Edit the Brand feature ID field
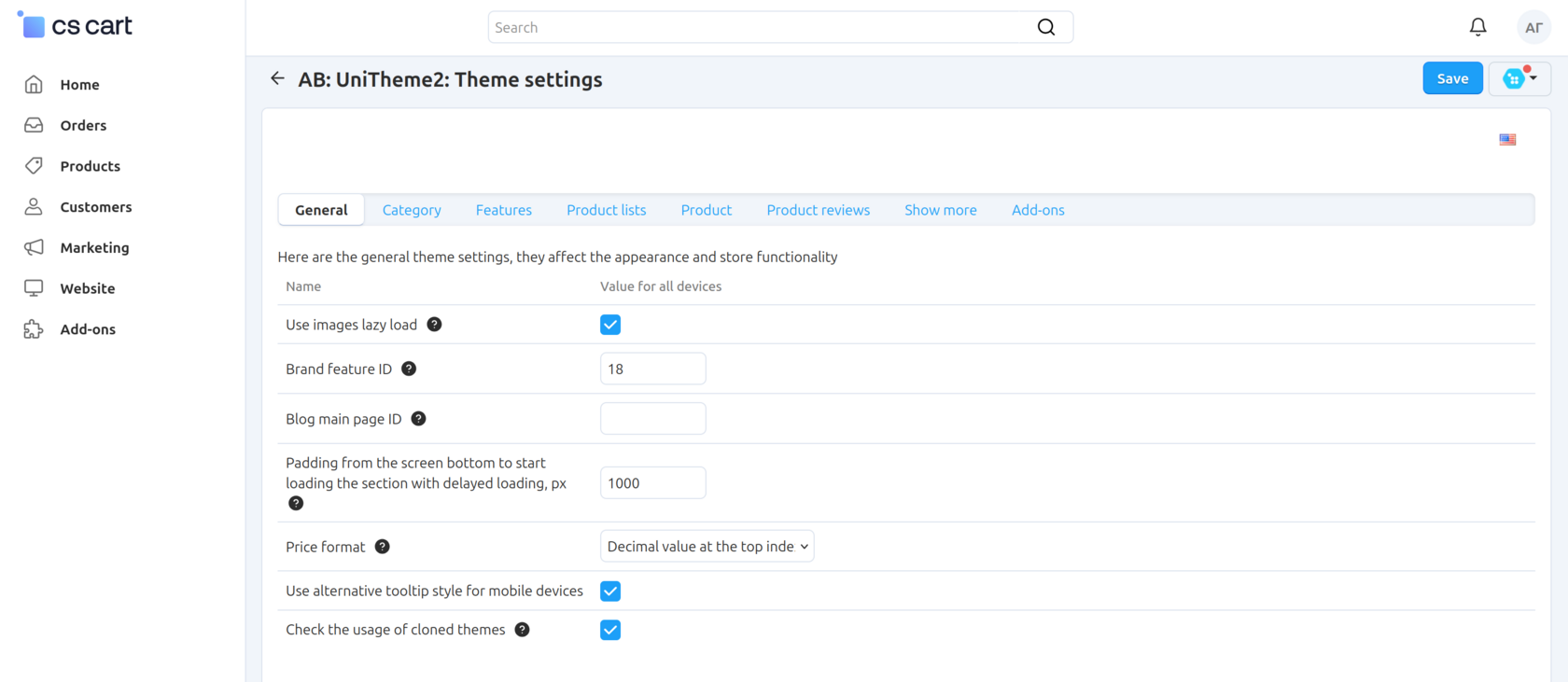Image resolution: width=1568 pixels, height=682 pixels. pyautogui.click(x=653, y=369)
